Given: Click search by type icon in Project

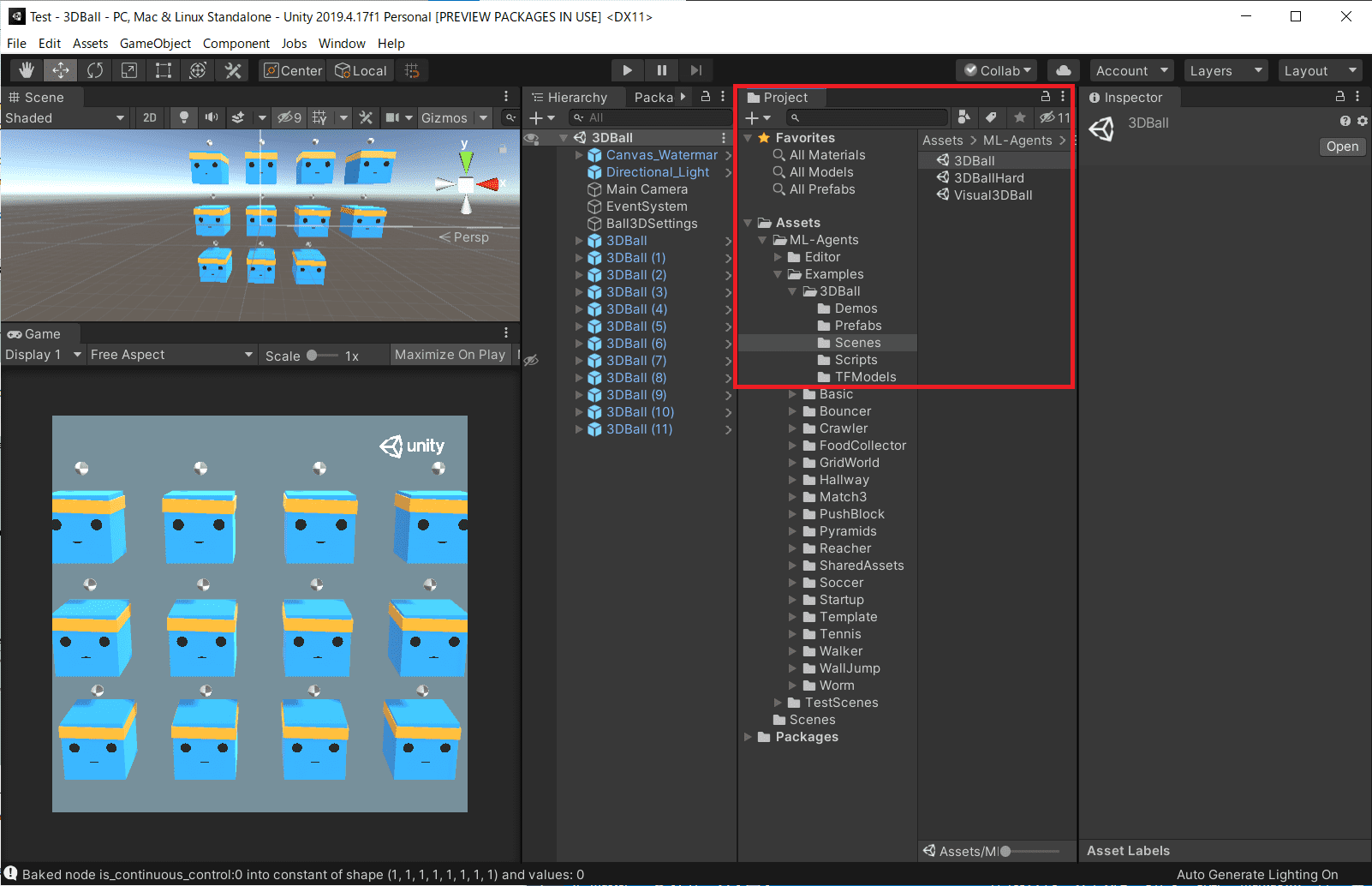Looking at the screenshot, I should [963, 117].
